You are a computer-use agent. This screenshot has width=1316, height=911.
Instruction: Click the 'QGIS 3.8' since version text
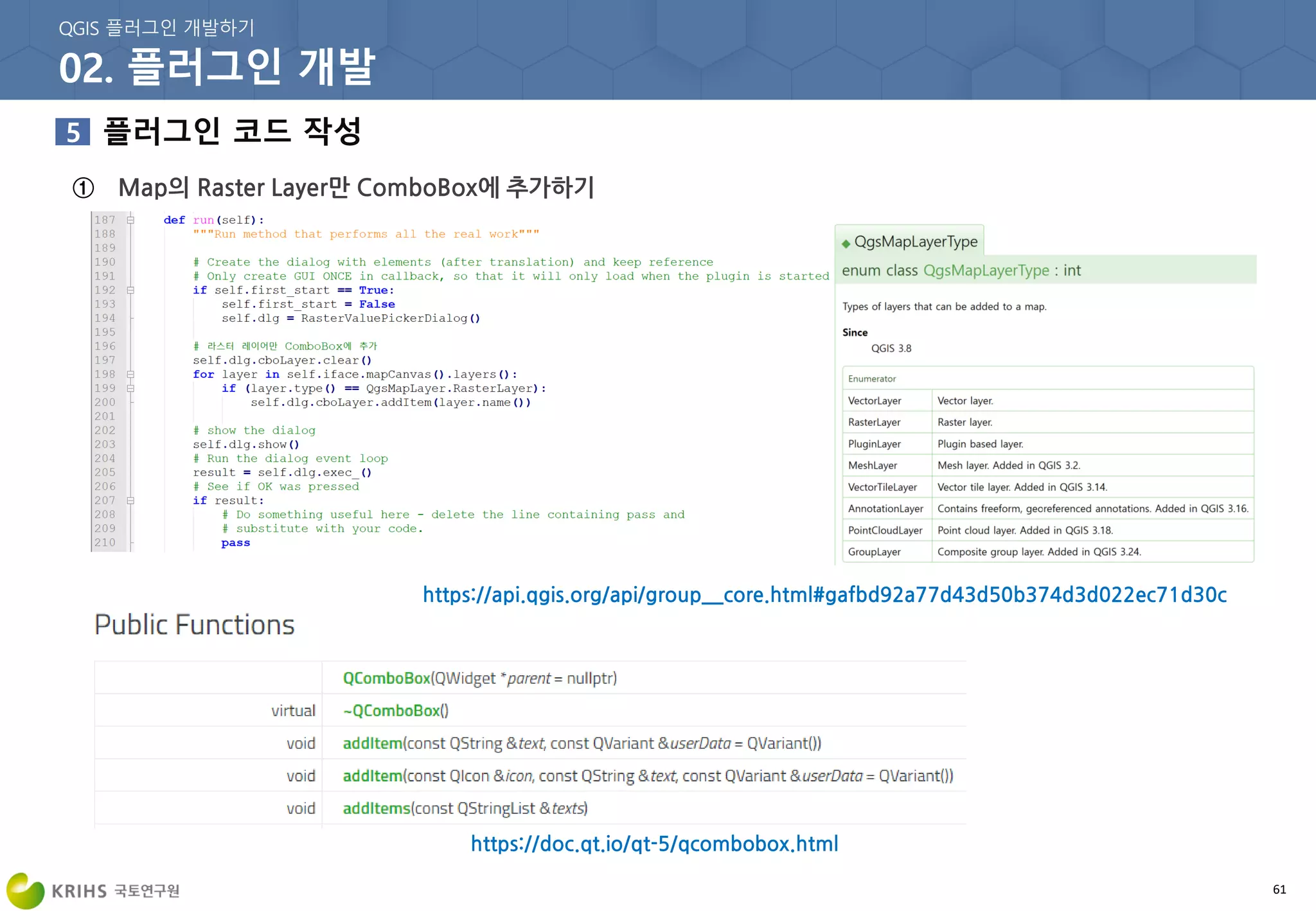891,348
